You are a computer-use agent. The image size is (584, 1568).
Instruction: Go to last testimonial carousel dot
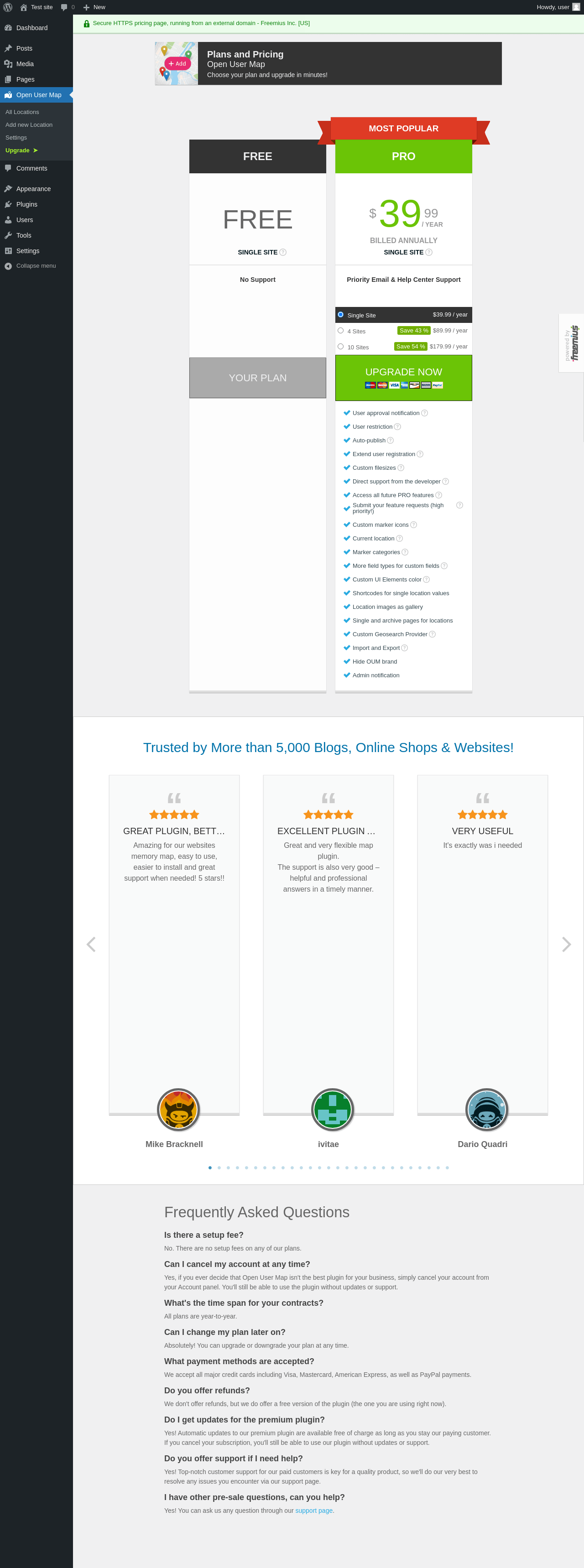click(447, 1168)
